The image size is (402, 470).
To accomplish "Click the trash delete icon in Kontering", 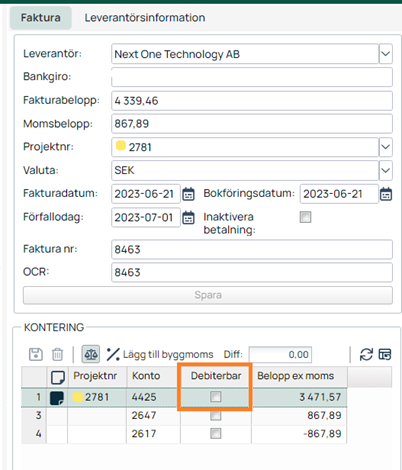I will point(57,354).
